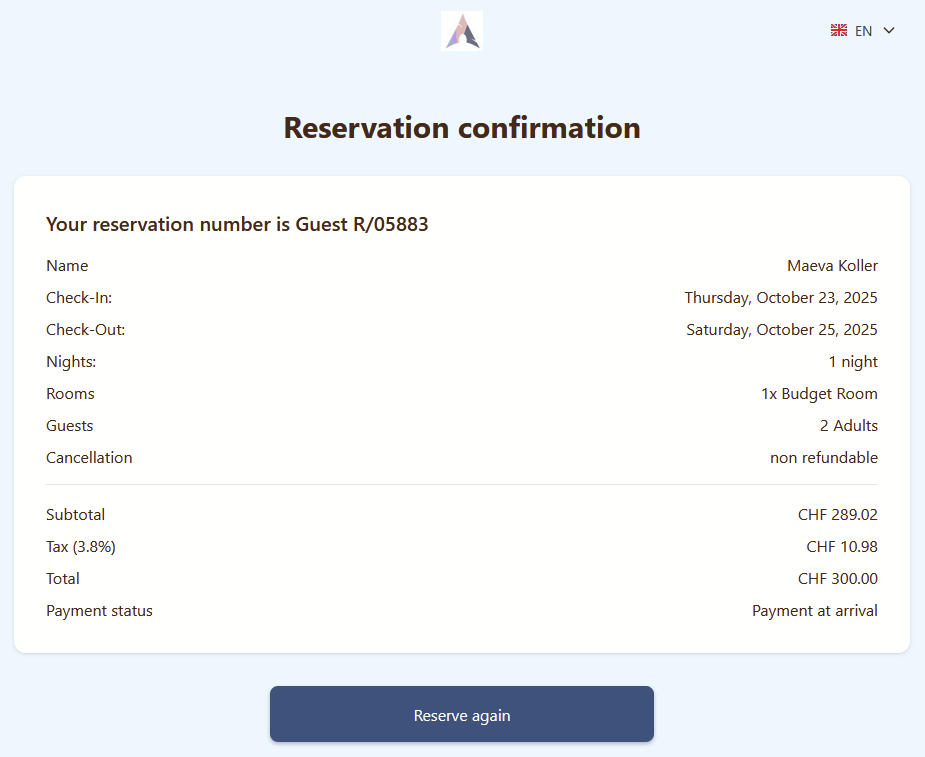Click the non refundable cancellation text
This screenshot has height=757, width=925.
(824, 458)
